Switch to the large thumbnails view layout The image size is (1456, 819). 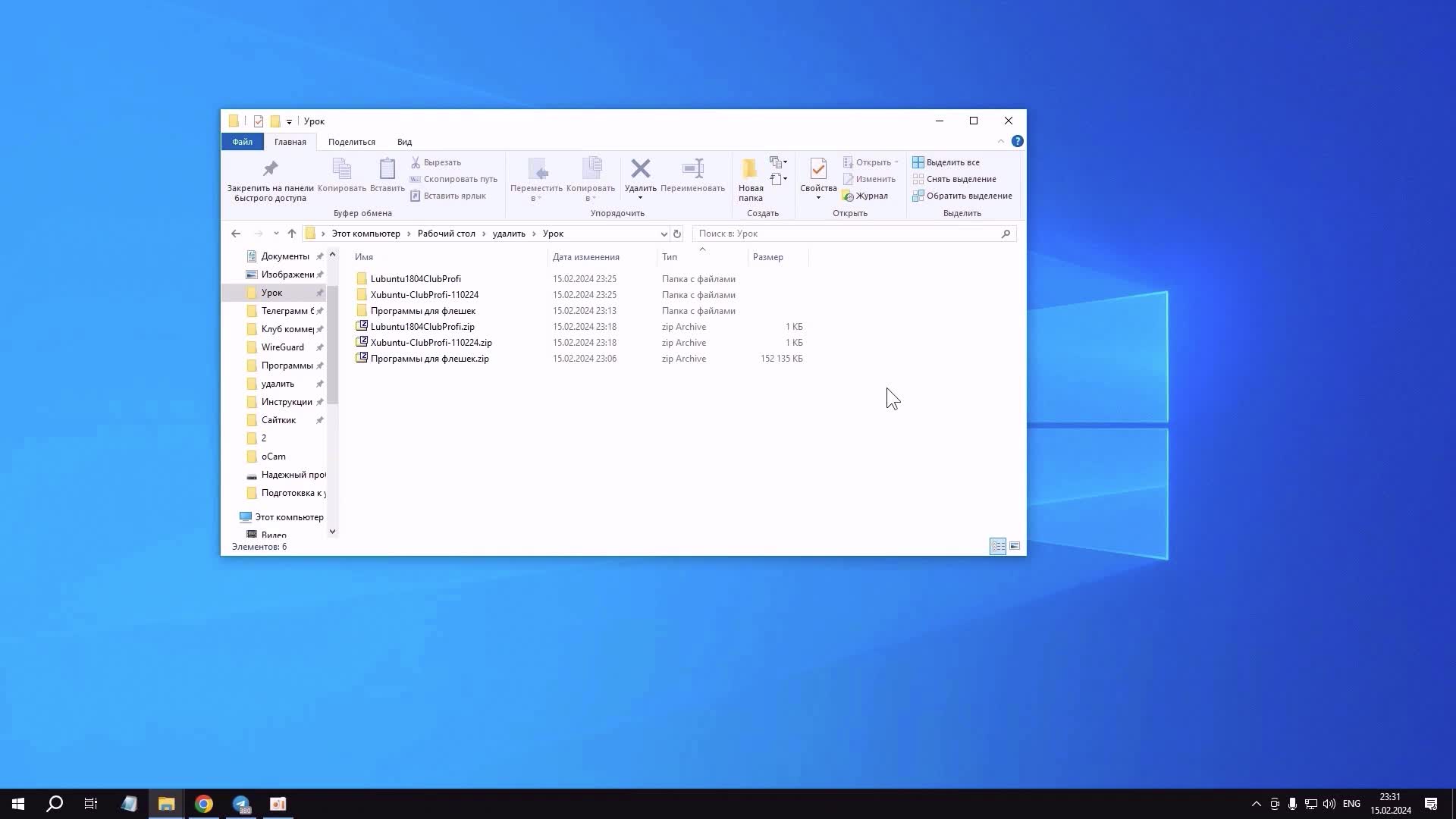tap(1015, 546)
